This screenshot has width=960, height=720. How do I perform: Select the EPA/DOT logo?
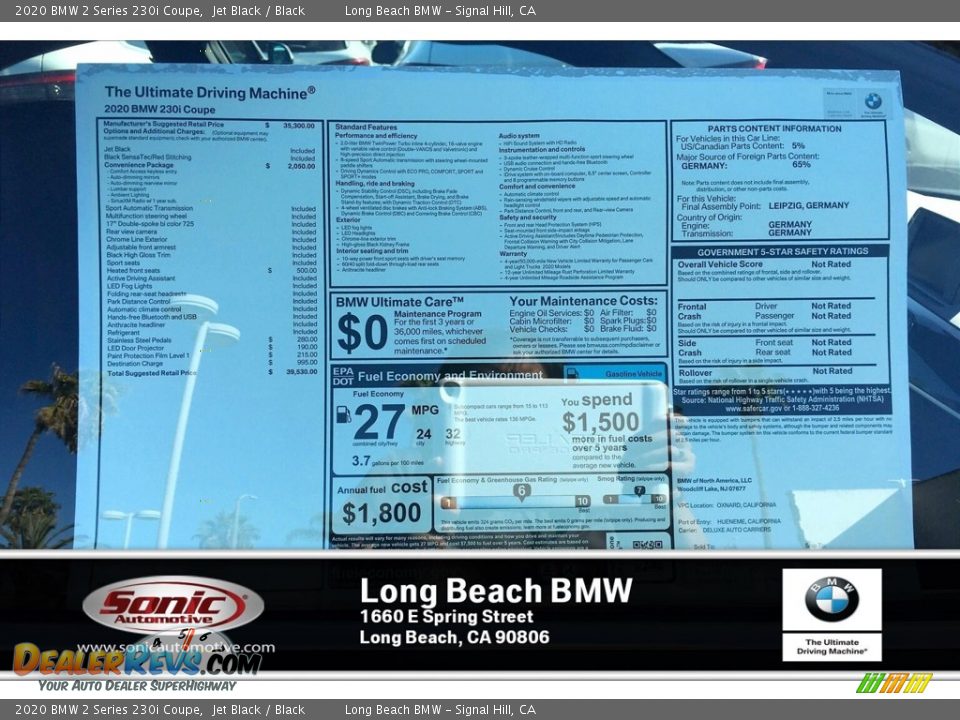click(x=345, y=376)
